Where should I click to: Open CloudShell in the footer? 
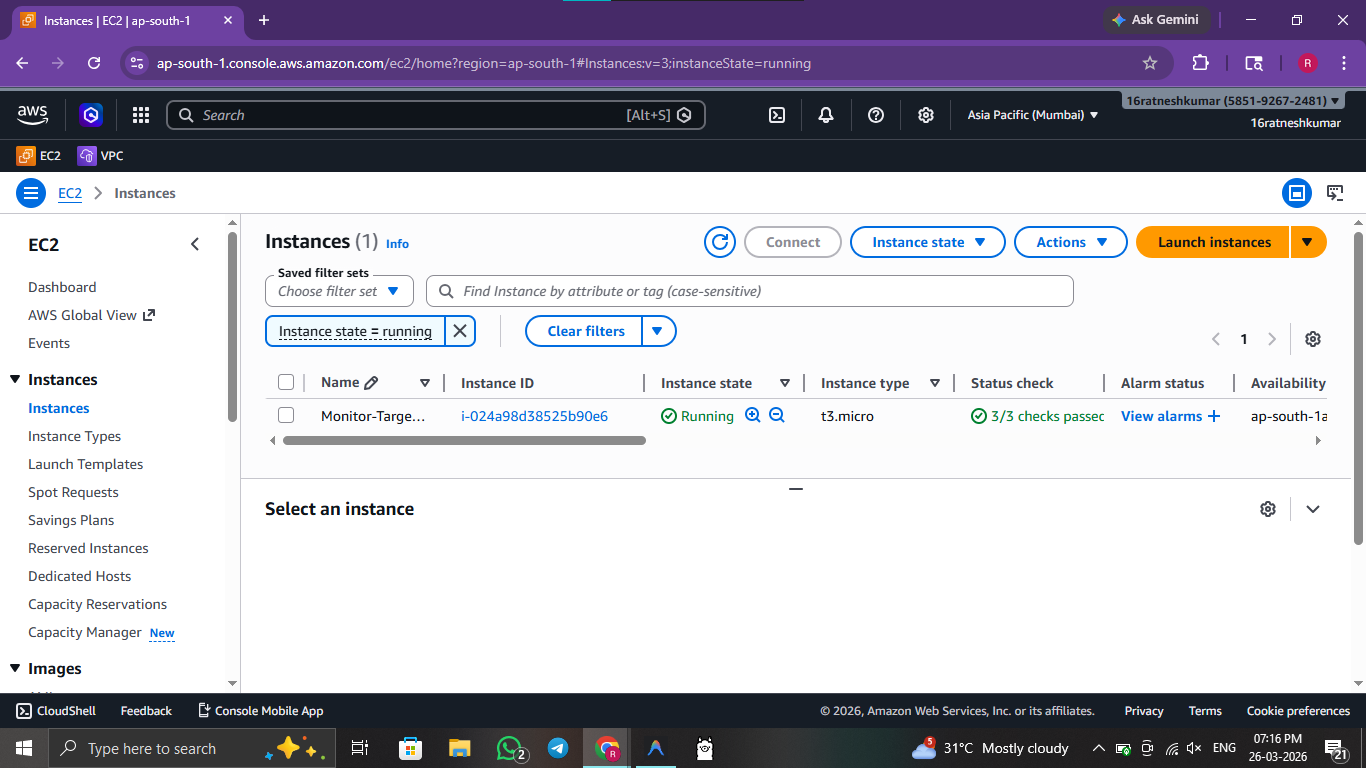56,711
